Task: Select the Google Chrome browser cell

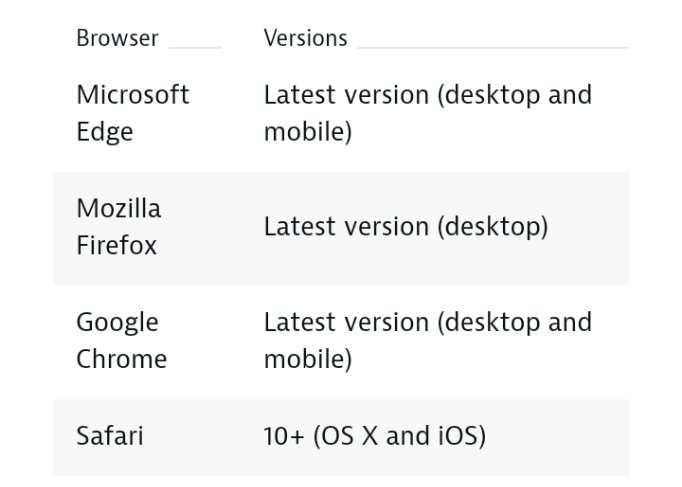Action: point(121,340)
